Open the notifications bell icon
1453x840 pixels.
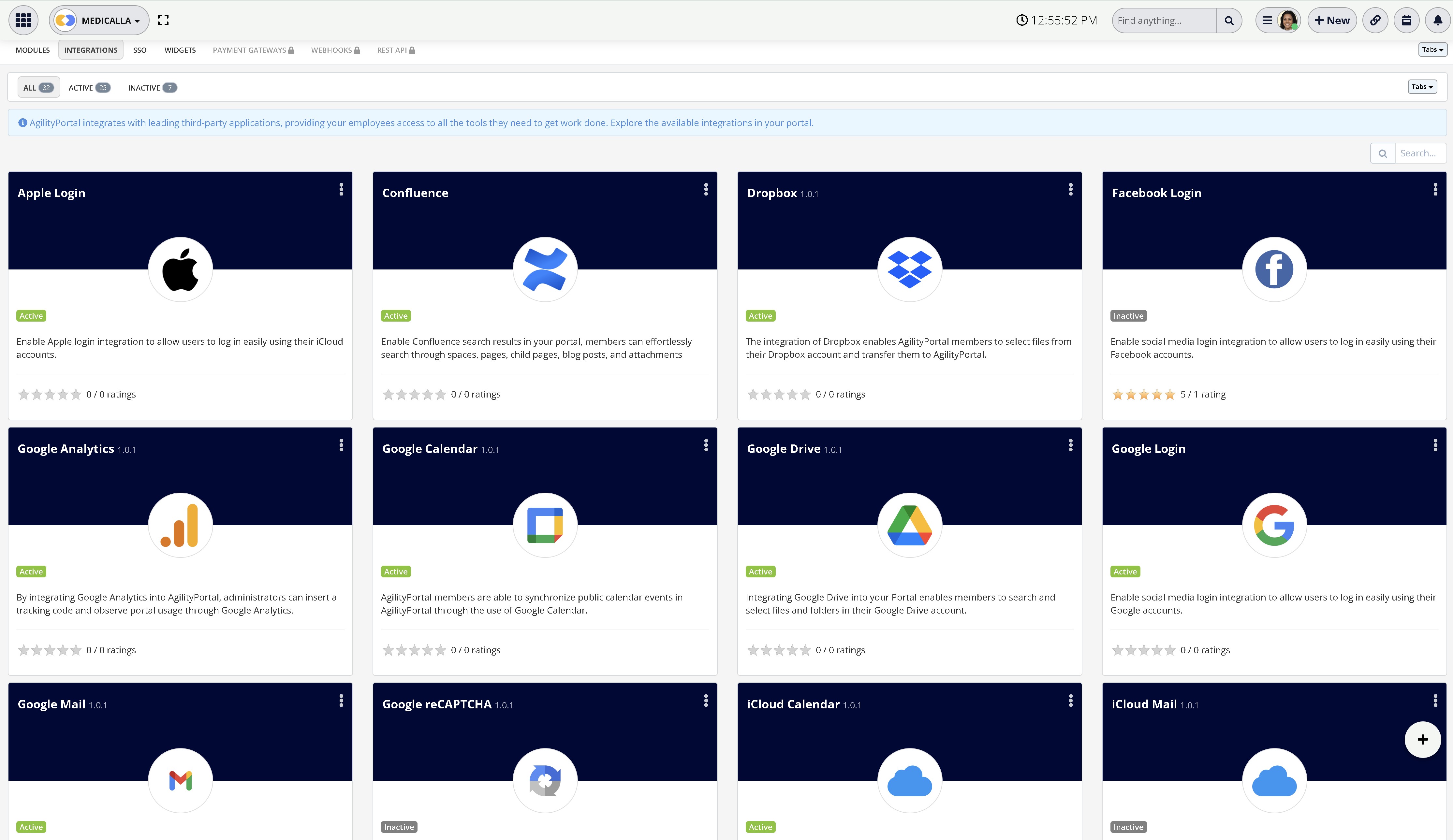click(x=1437, y=20)
